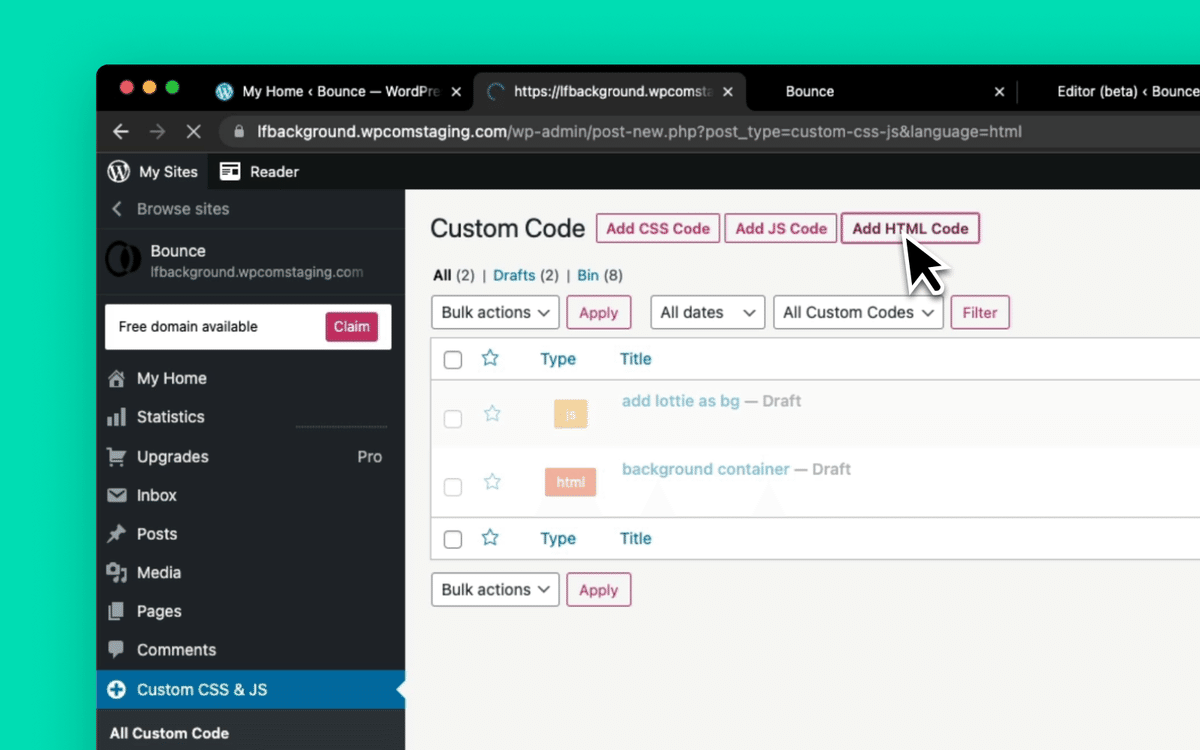The image size is (1200, 750).
Task: Click the Pages icon in sidebar
Action: coord(117,611)
